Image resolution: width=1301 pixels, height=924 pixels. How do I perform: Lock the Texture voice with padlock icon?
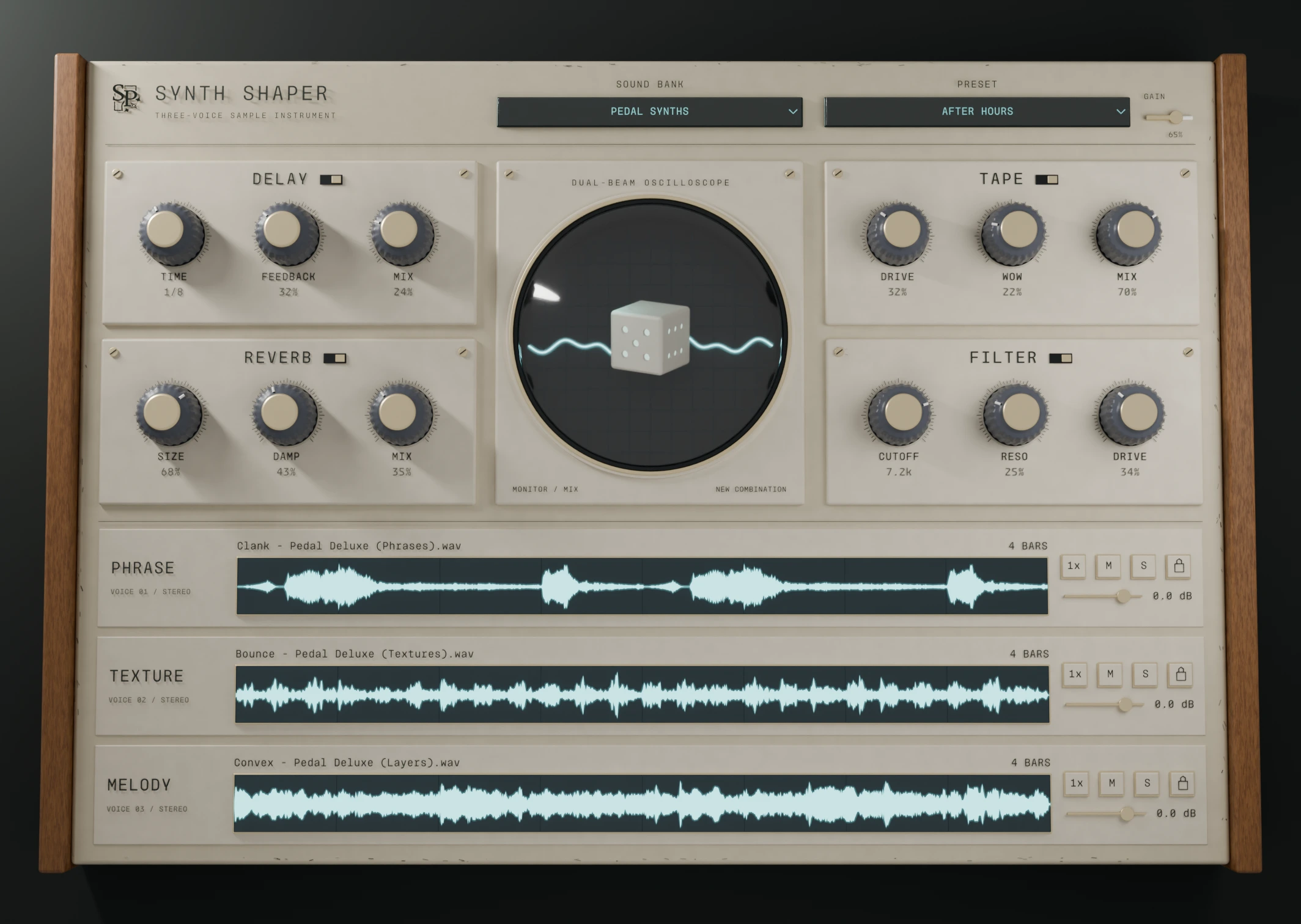click(x=1181, y=674)
